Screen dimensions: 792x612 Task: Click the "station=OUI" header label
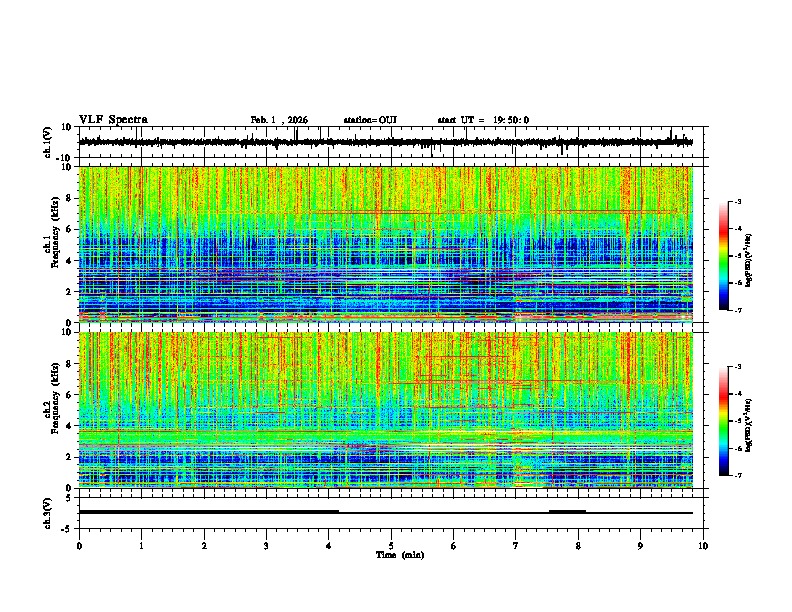(370, 120)
